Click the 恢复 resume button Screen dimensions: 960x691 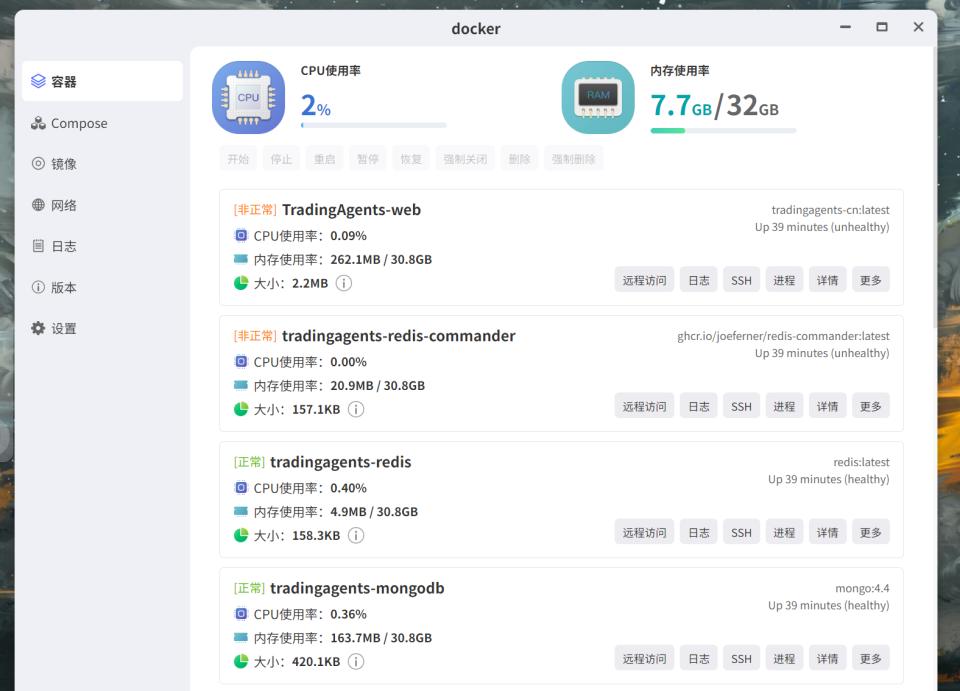point(411,159)
